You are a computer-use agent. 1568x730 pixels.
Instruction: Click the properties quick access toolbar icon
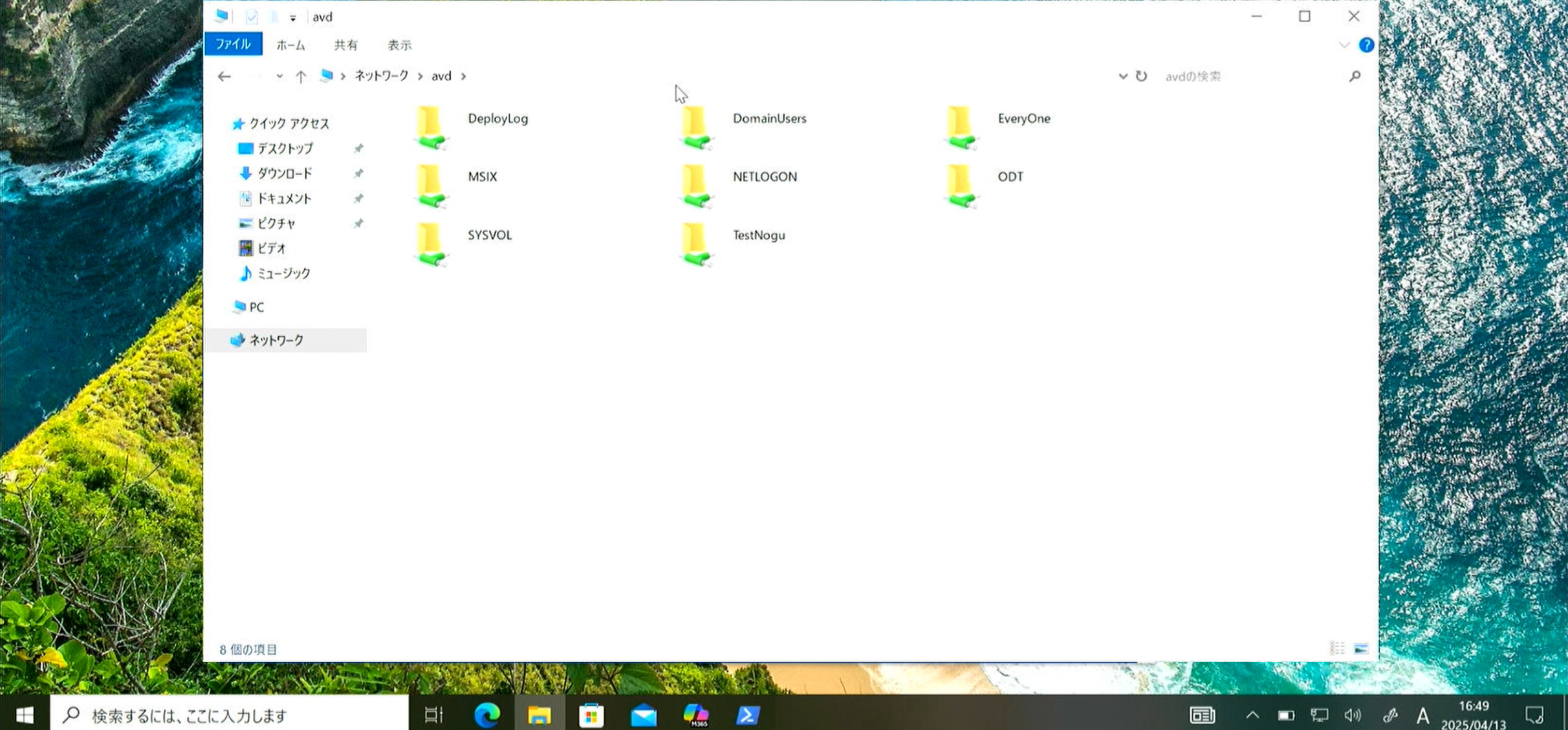[x=252, y=17]
